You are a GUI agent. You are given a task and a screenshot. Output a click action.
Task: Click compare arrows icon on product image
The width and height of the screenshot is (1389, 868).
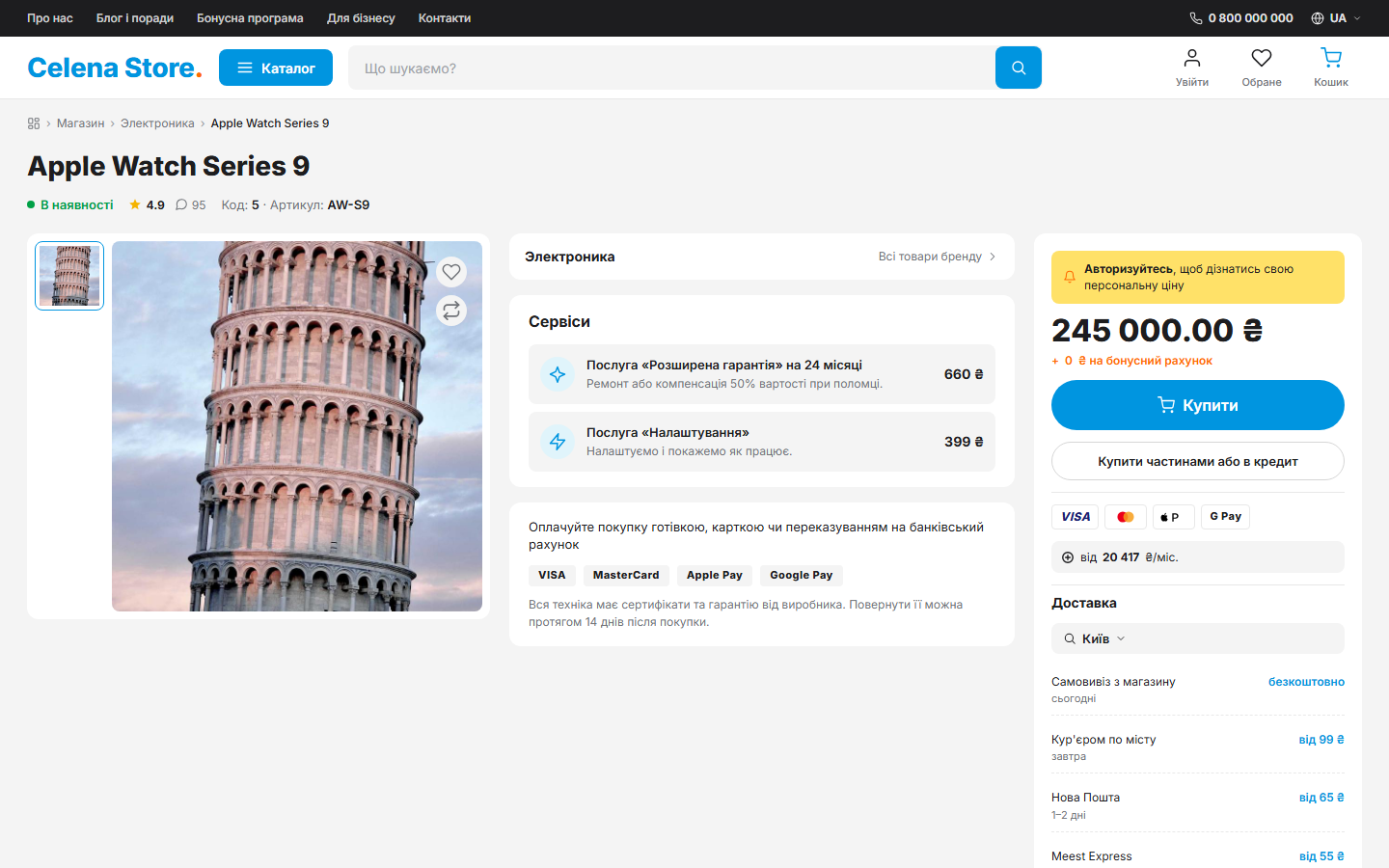click(x=451, y=311)
